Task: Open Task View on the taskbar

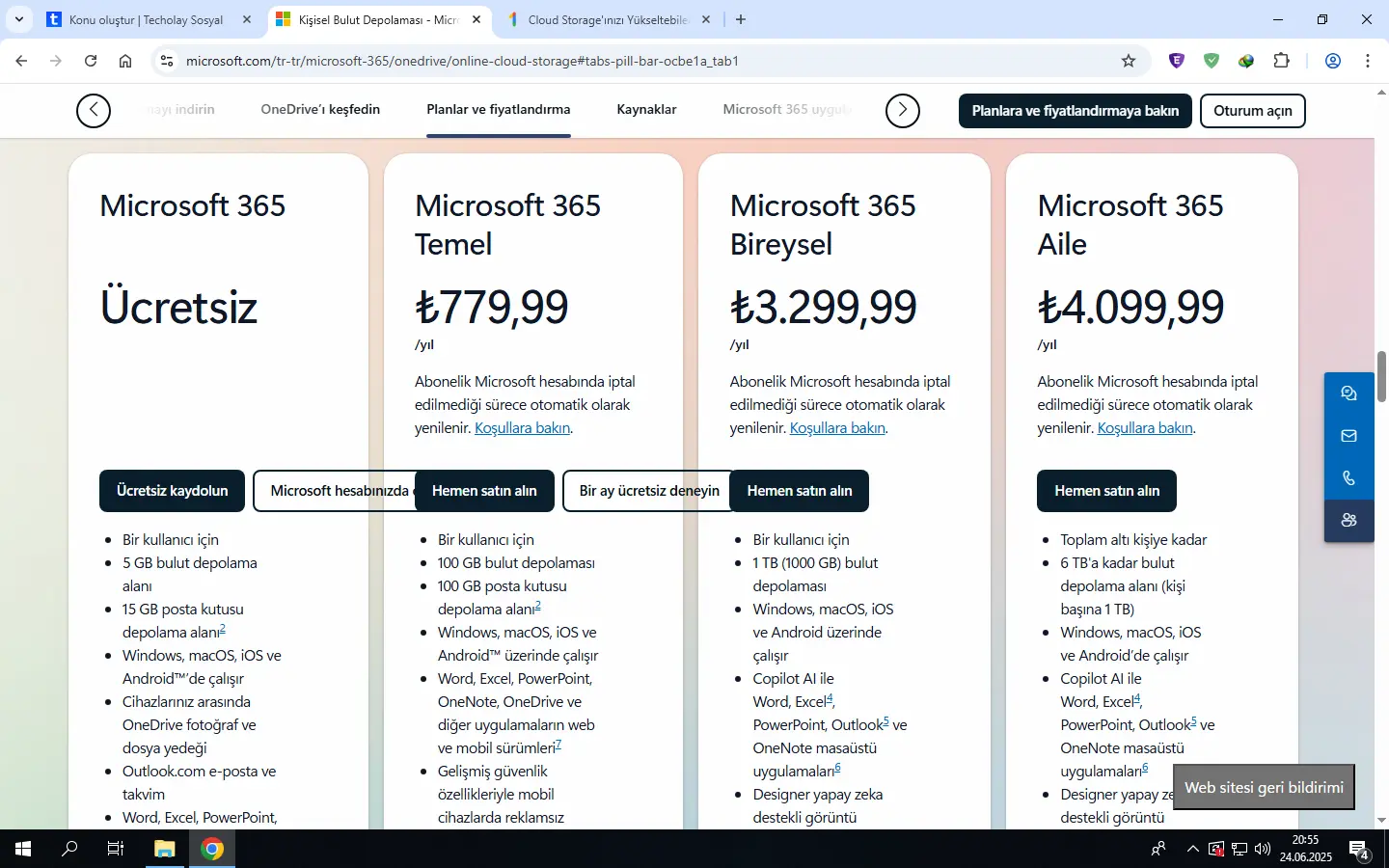Action: 116,849
